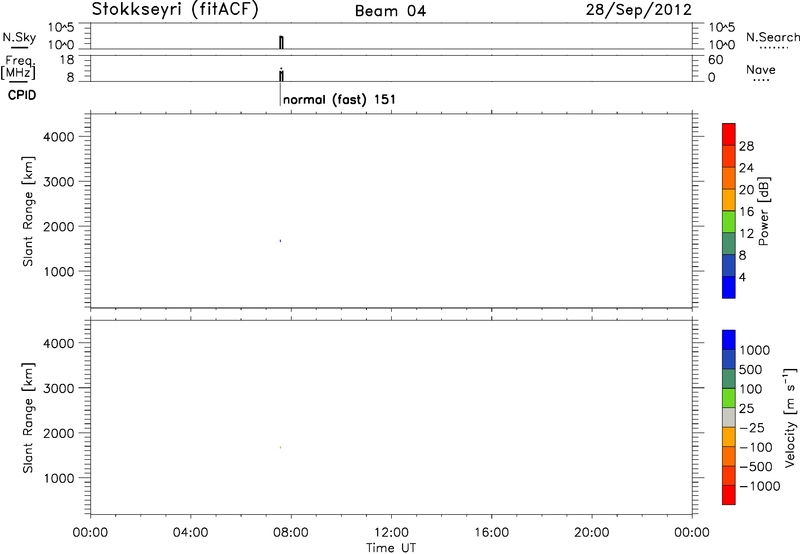Pick the 100–500 teal Velocity swatch
Viewport: 800px width, 554px height.
729,379
